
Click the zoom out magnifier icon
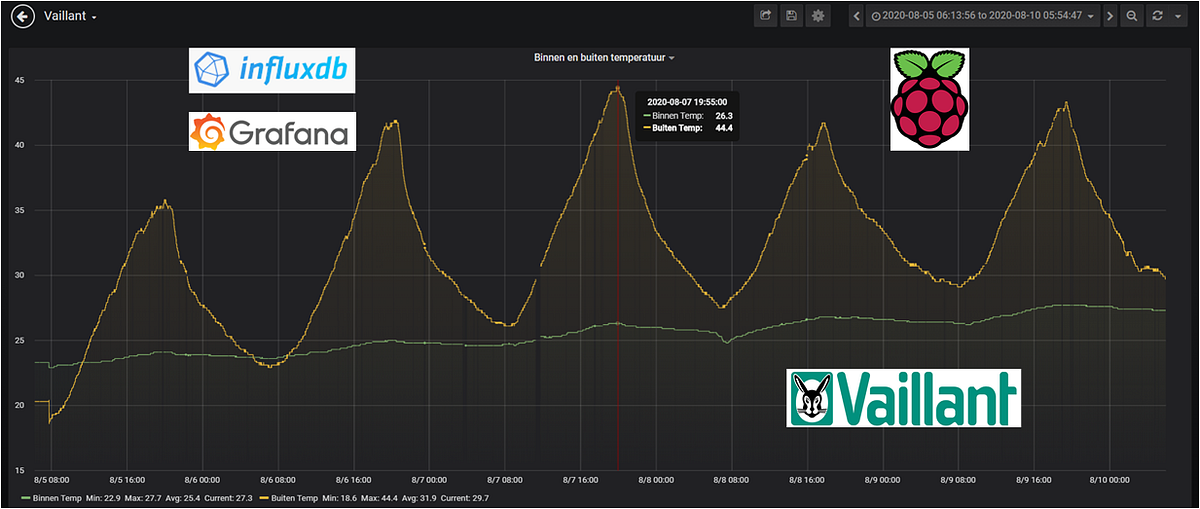[x=1132, y=16]
